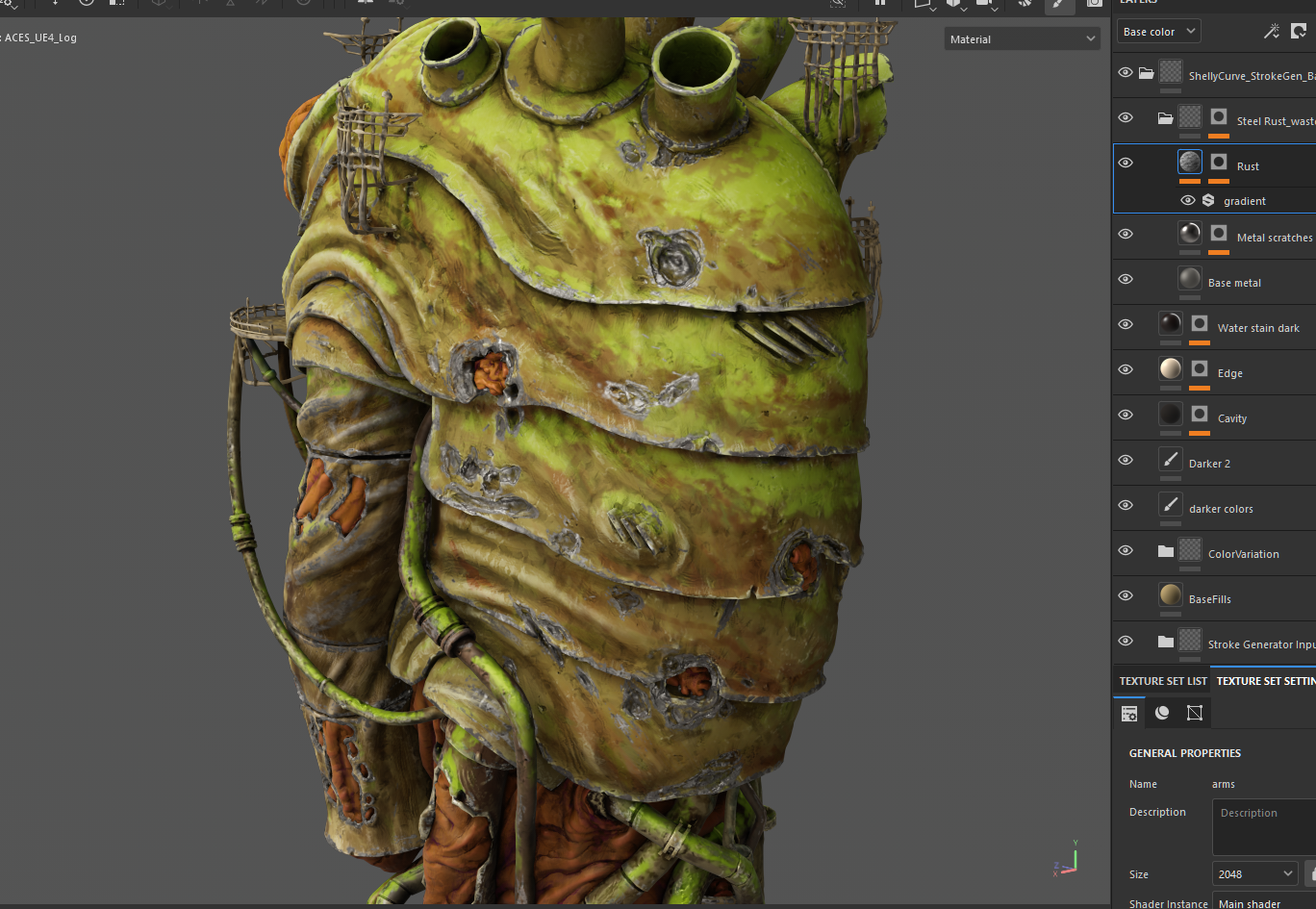Select the Cavity layer mask icon
Screen dimensions: 1316x909
[1200, 414]
